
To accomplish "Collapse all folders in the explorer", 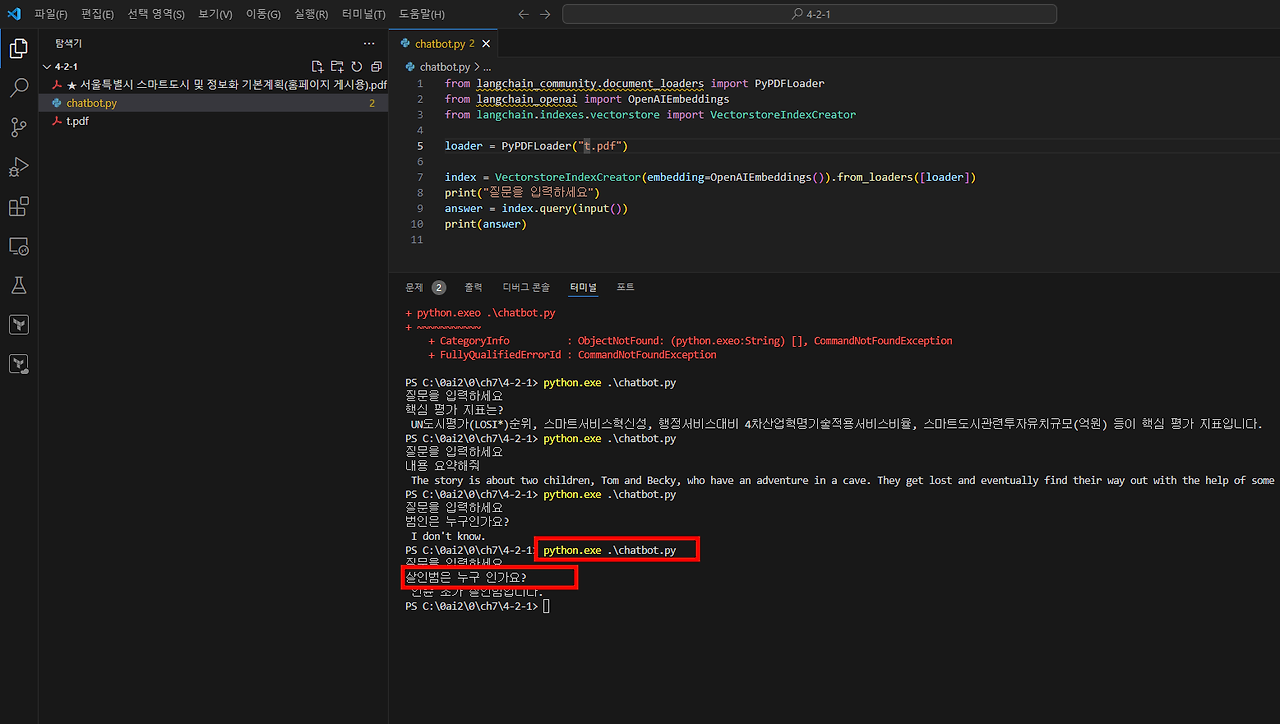I will 377,65.
